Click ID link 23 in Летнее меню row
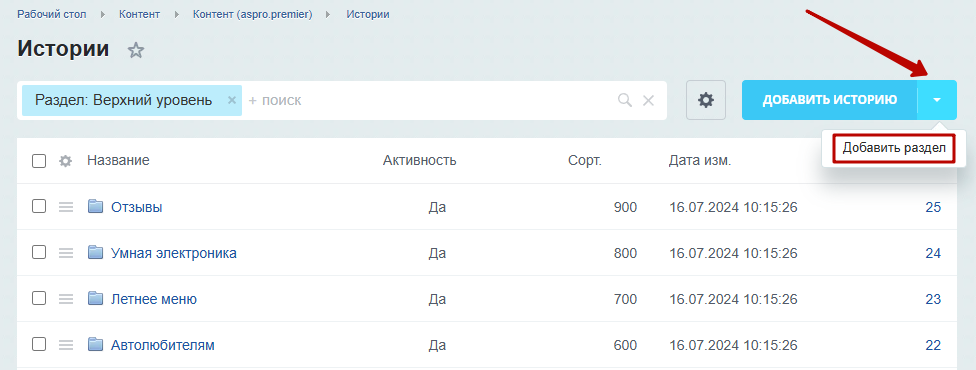This screenshot has height=370, width=976. (933, 299)
